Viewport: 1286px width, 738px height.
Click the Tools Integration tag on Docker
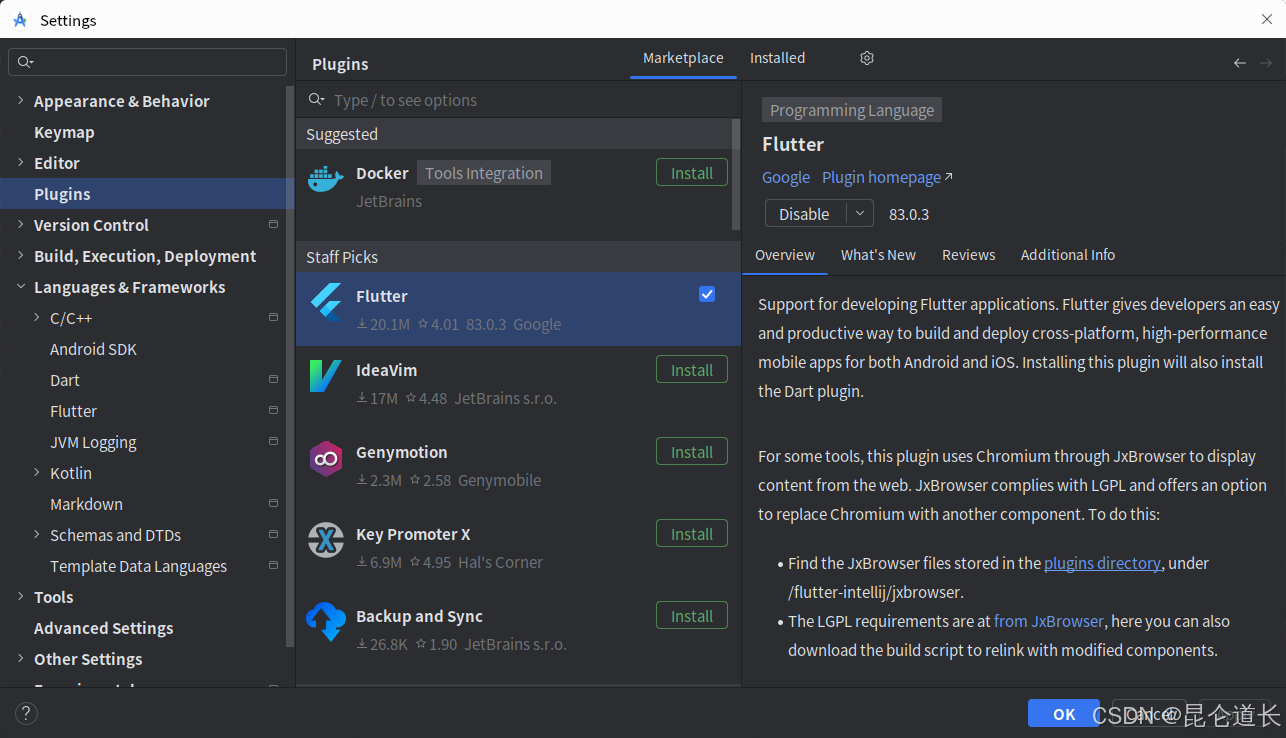point(484,173)
